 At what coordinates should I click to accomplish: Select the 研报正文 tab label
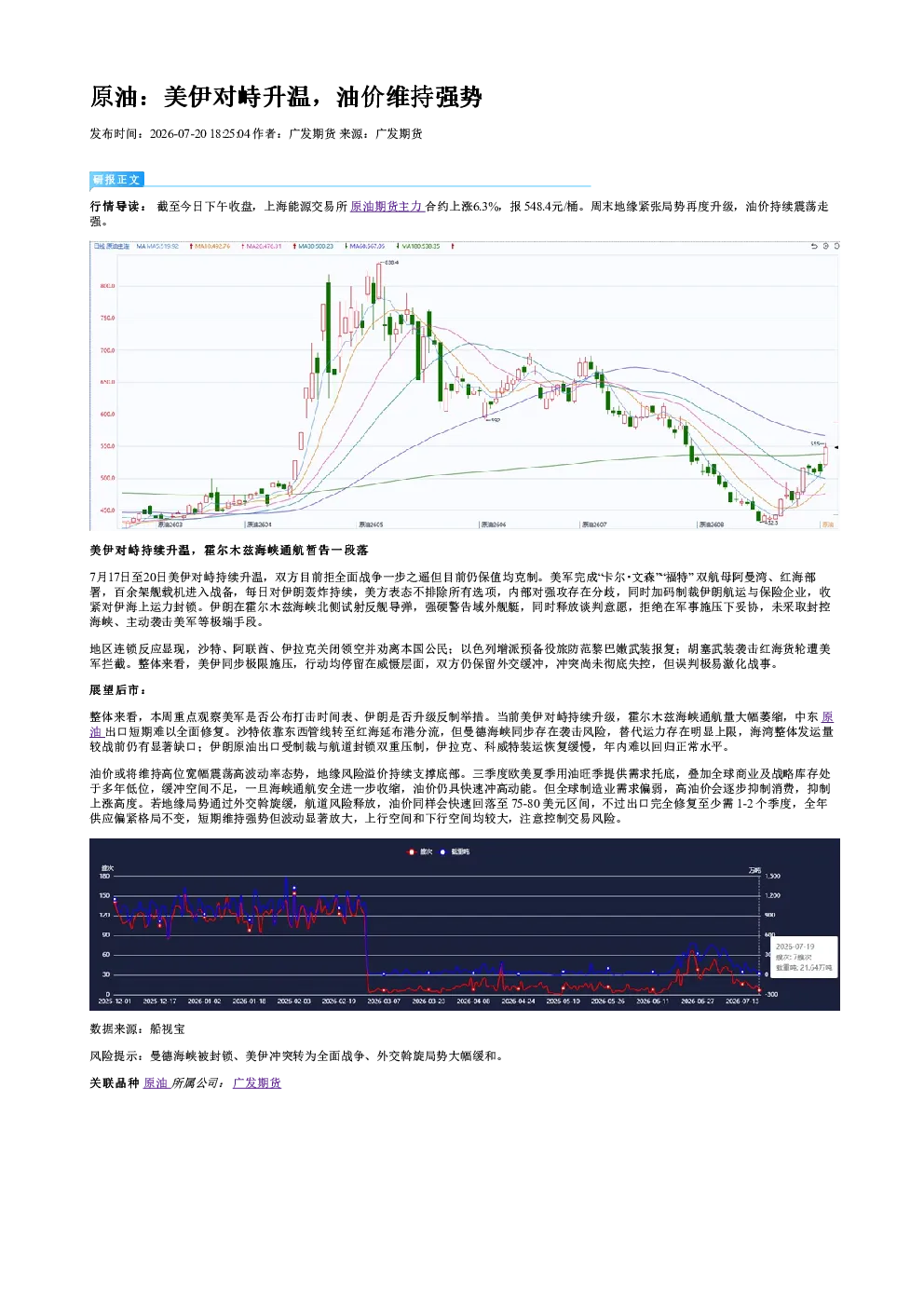(x=116, y=180)
